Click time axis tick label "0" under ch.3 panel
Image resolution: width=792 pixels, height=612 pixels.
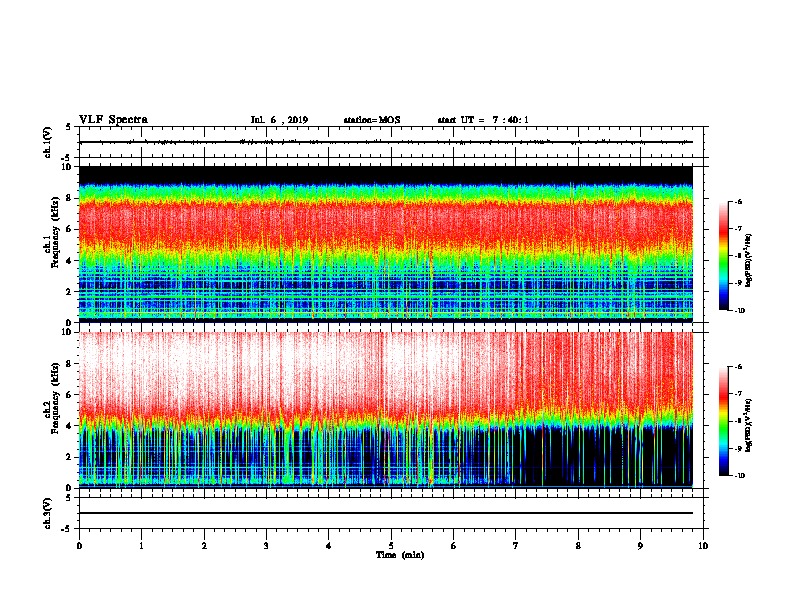79,546
